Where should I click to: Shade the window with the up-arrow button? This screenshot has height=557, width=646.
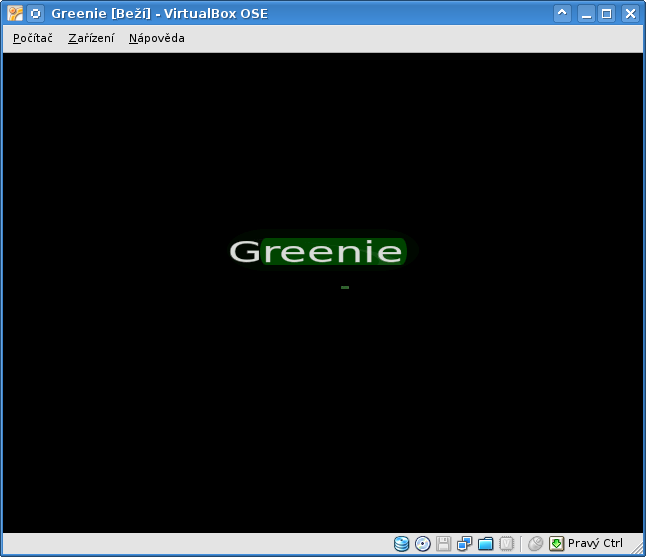pyautogui.click(x=562, y=14)
